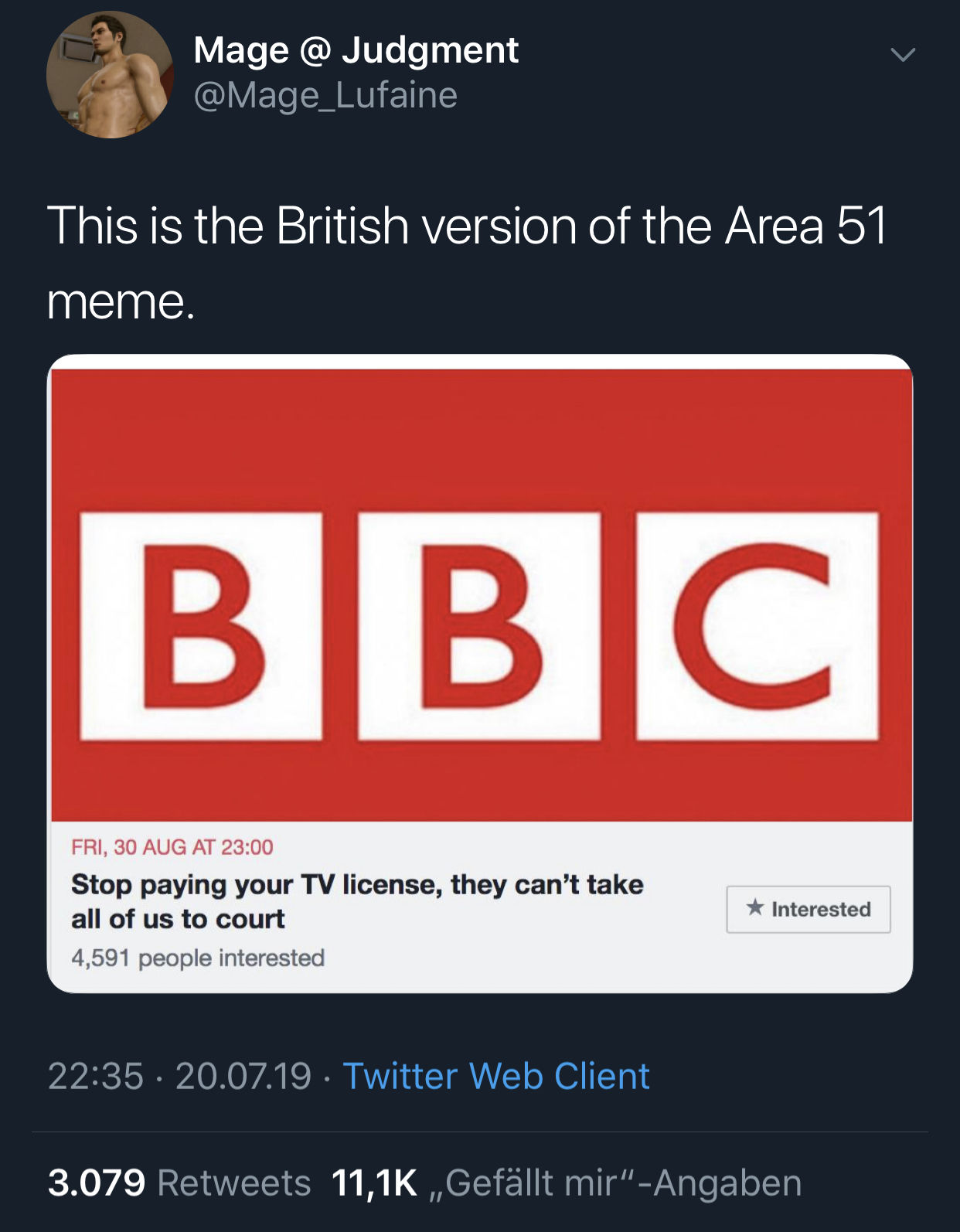View the 4,591 people interested list
This screenshot has width=960, height=1232.
pos(198,958)
